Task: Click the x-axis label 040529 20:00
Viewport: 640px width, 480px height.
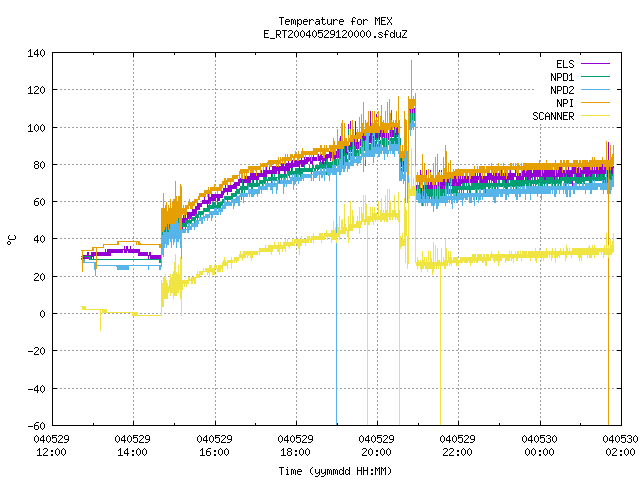Action: coord(376,446)
